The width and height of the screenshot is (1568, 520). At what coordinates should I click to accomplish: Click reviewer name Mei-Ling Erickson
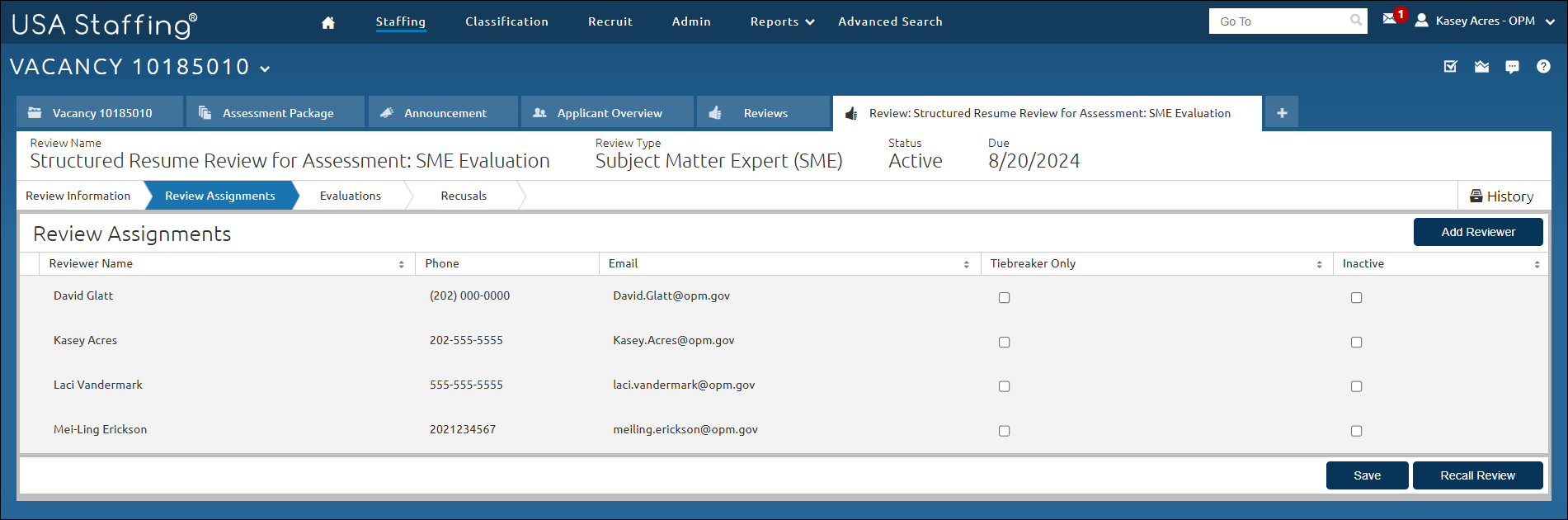pos(101,429)
